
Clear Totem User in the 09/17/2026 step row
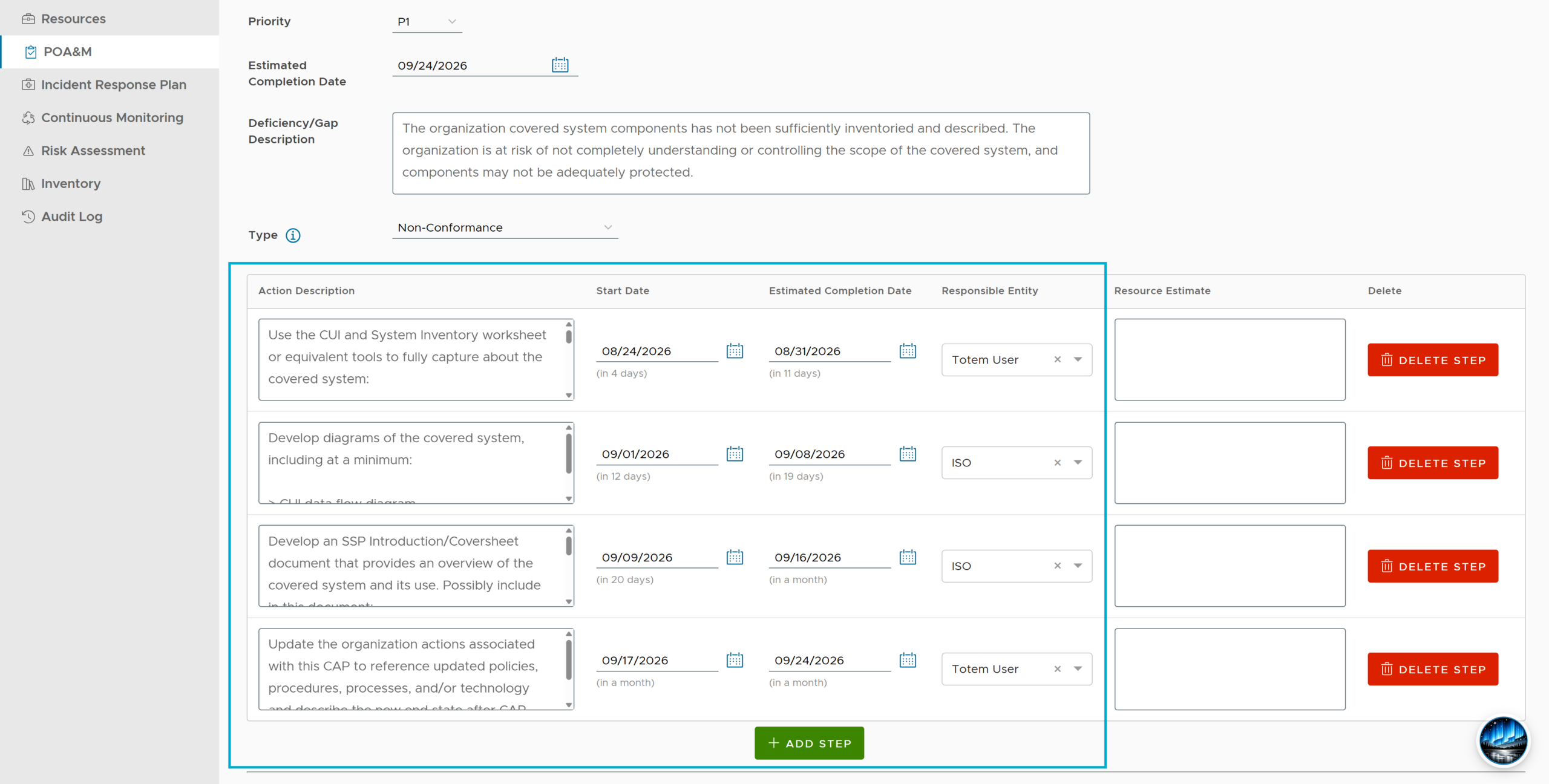pyautogui.click(x=1057, y=669)
